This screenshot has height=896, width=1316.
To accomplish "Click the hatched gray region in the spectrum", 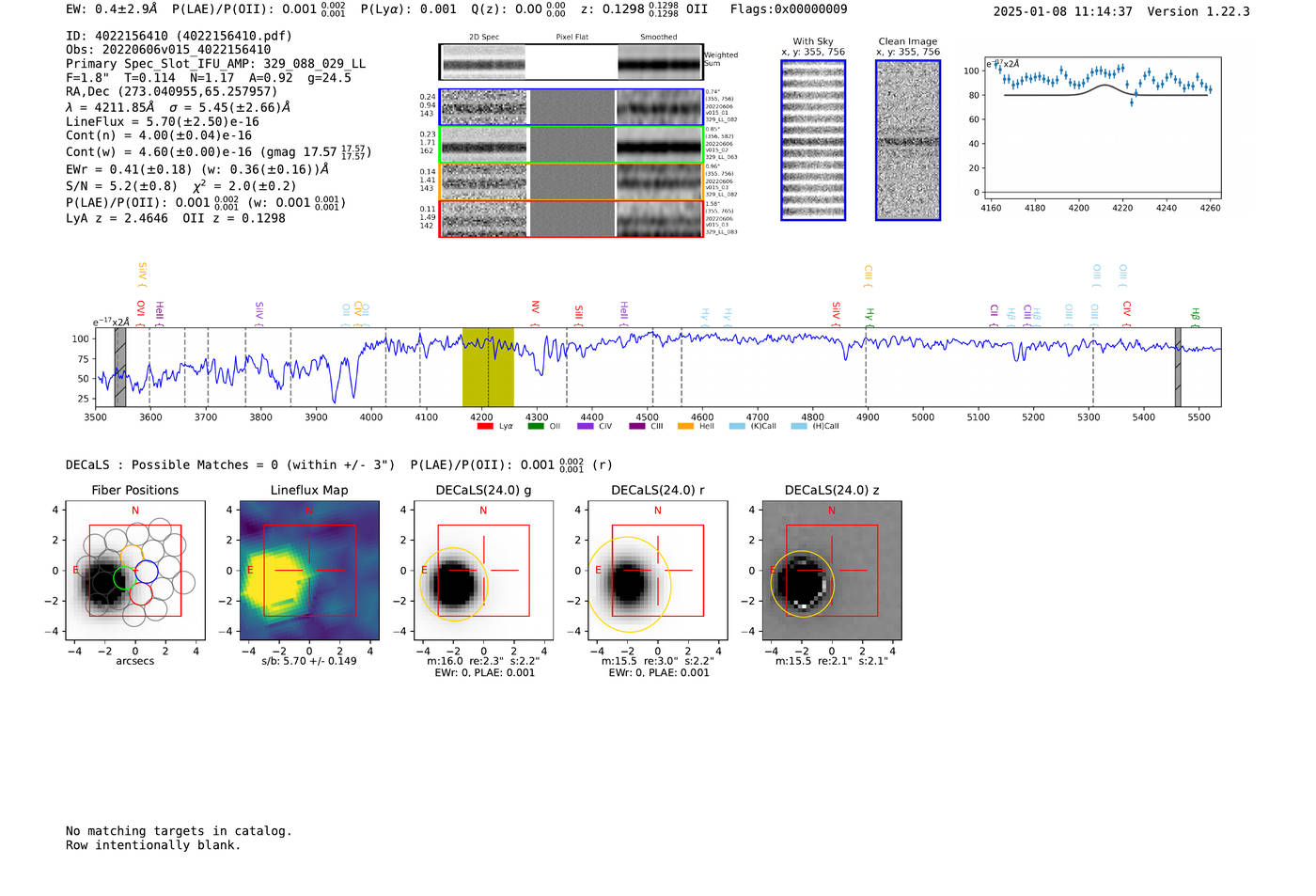I will pyautogui.click(x=120, y=367).
